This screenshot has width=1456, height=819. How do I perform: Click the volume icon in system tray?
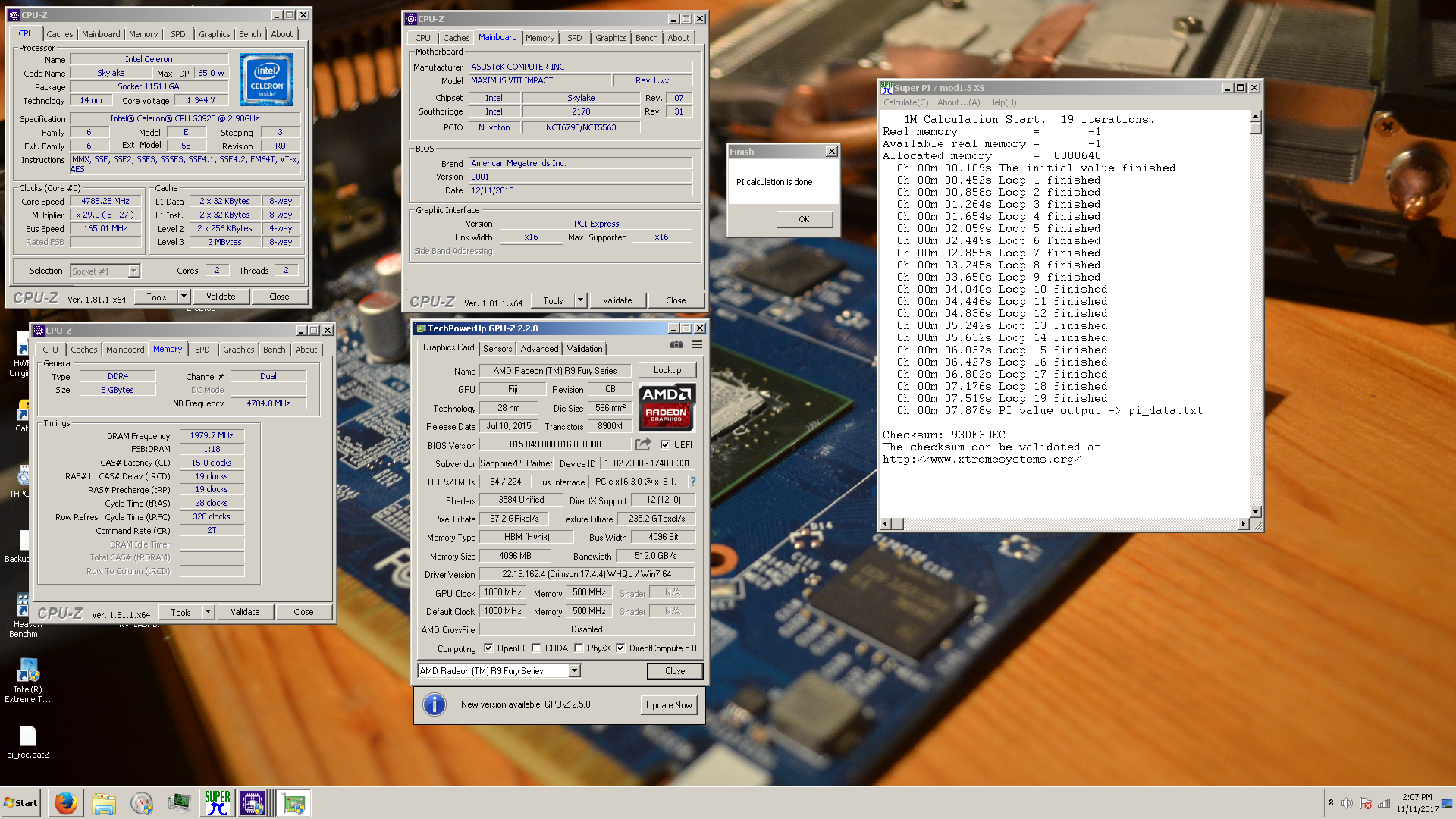point(1347,803)
